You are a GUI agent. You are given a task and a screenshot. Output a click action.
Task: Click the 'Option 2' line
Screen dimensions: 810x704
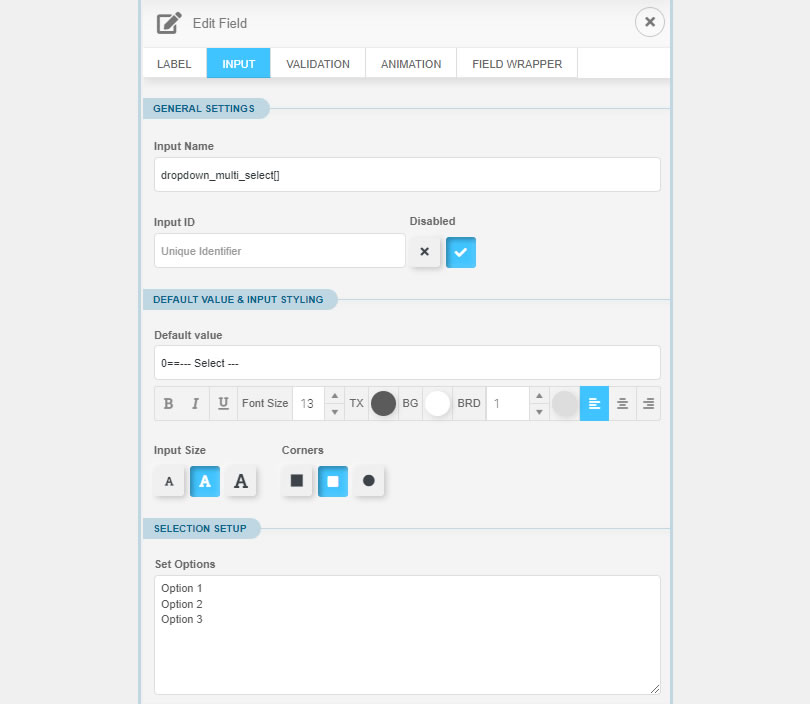point(181,604)
